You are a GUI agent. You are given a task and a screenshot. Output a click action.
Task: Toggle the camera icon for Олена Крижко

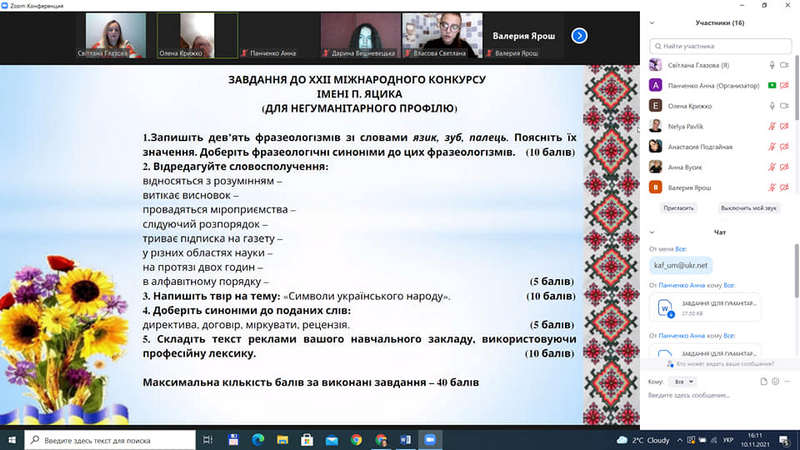785,105
